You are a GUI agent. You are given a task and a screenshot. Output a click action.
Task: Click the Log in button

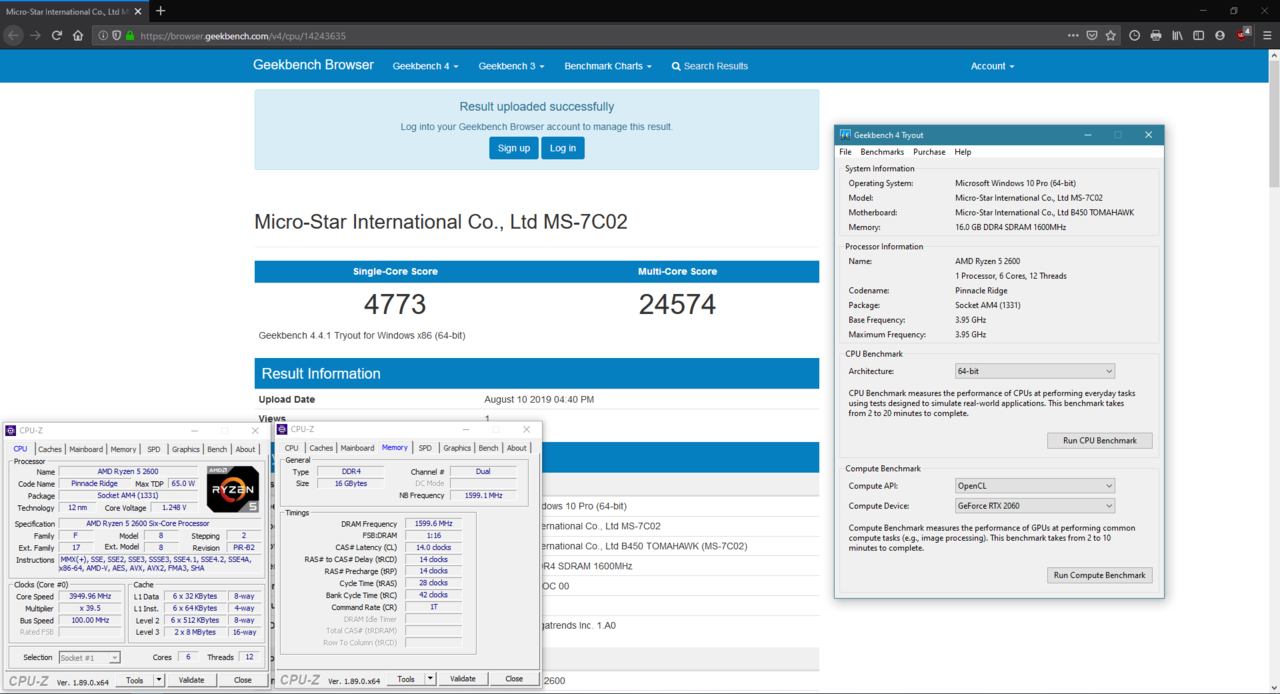coord(563,148)
